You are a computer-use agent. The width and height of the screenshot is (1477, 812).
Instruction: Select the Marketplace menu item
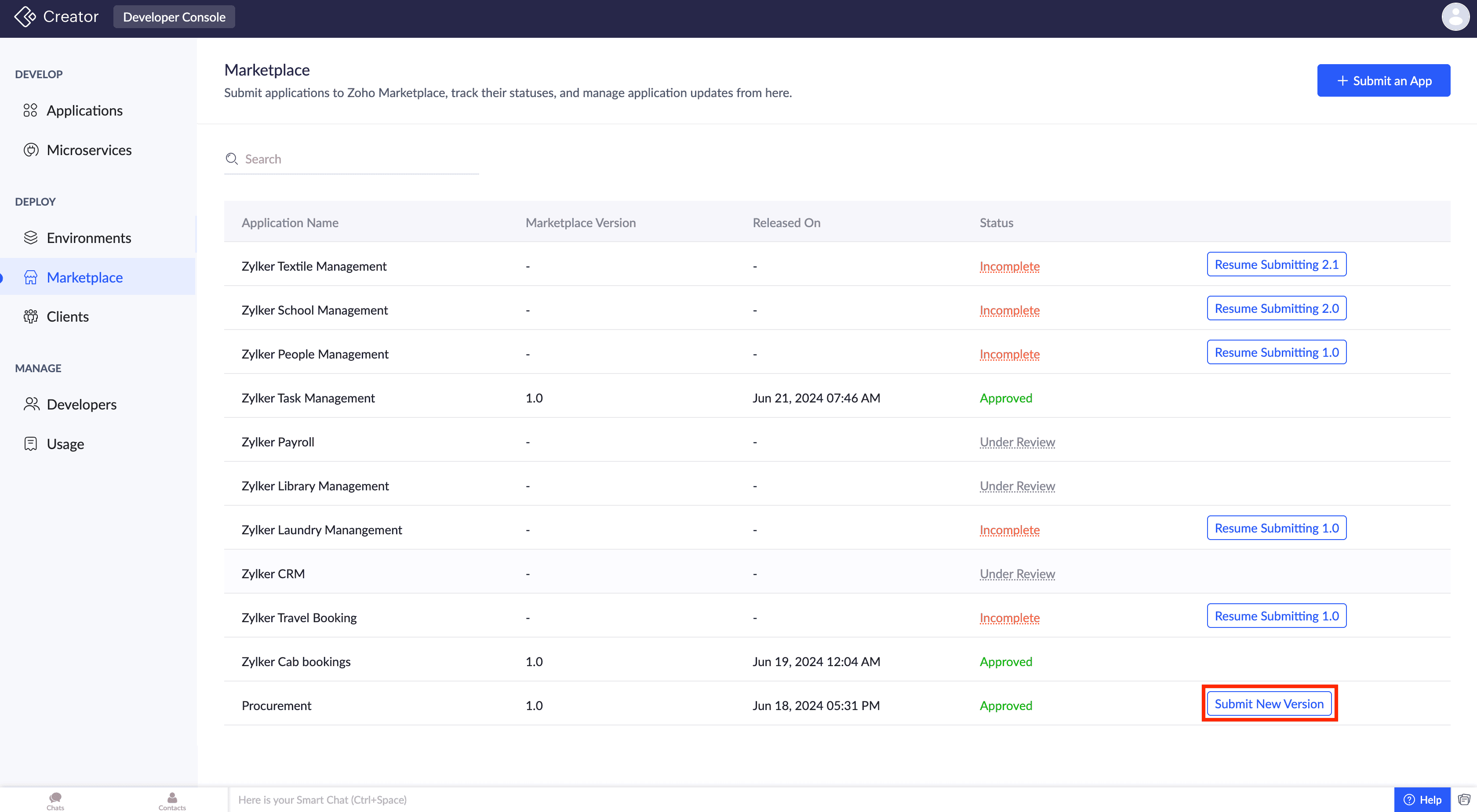click(84, 277)
